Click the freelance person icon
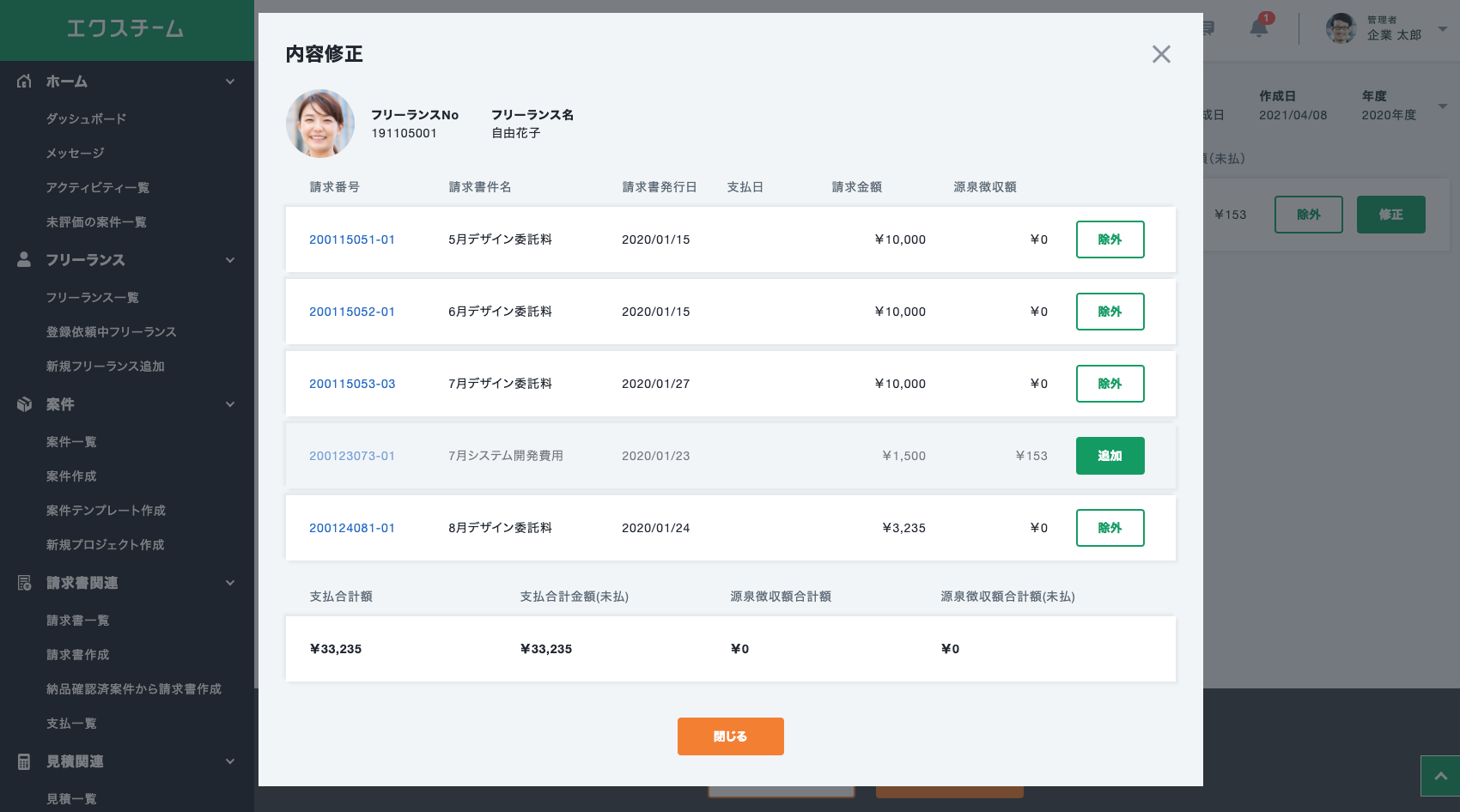Viewport: 1460px width, 812px height. [x=24, y=259]
